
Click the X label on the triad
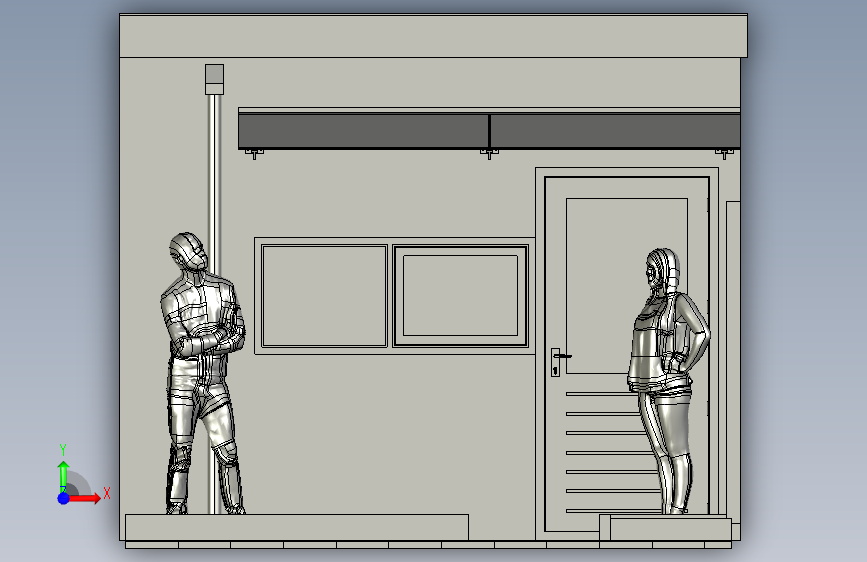[107, 493]
